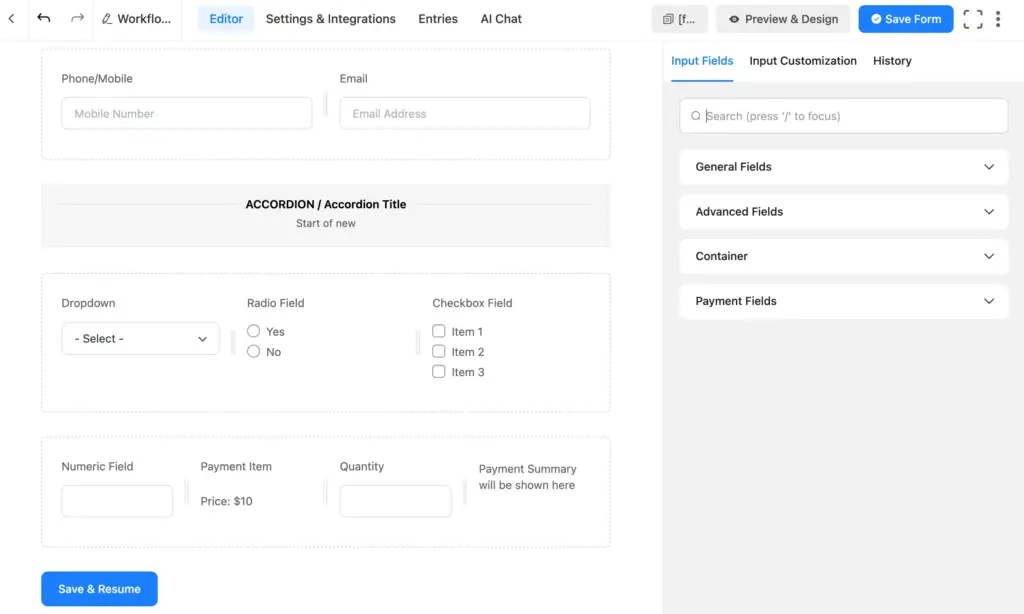
Task: Check the Item 1 checkbox
Action: click(439, 331)
